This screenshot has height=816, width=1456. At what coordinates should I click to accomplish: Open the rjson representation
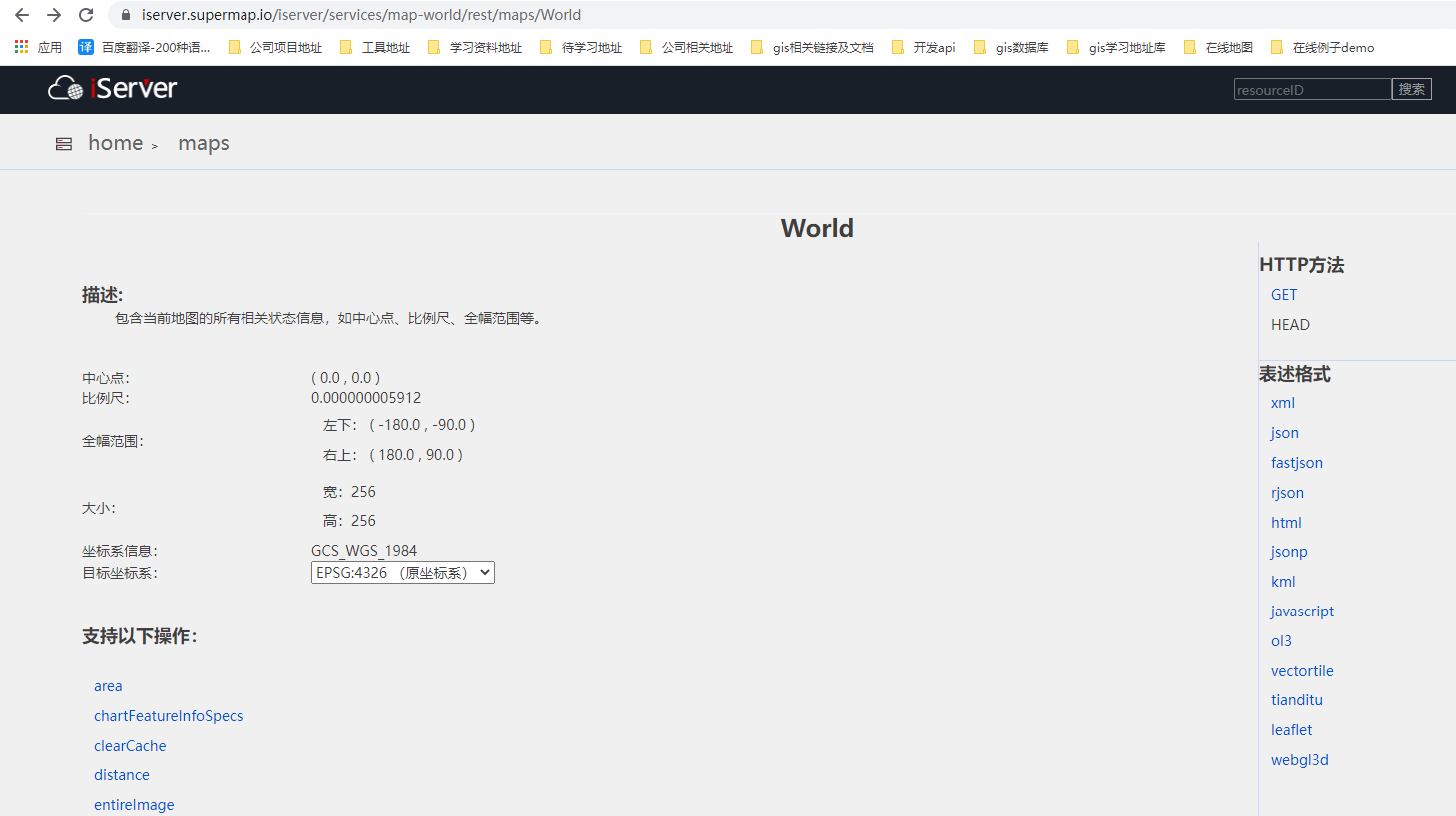click(x=1287, y=493)
